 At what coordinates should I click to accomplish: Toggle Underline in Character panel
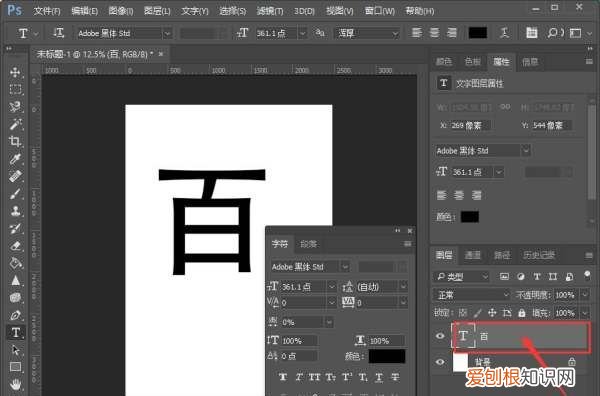[379, 377]
